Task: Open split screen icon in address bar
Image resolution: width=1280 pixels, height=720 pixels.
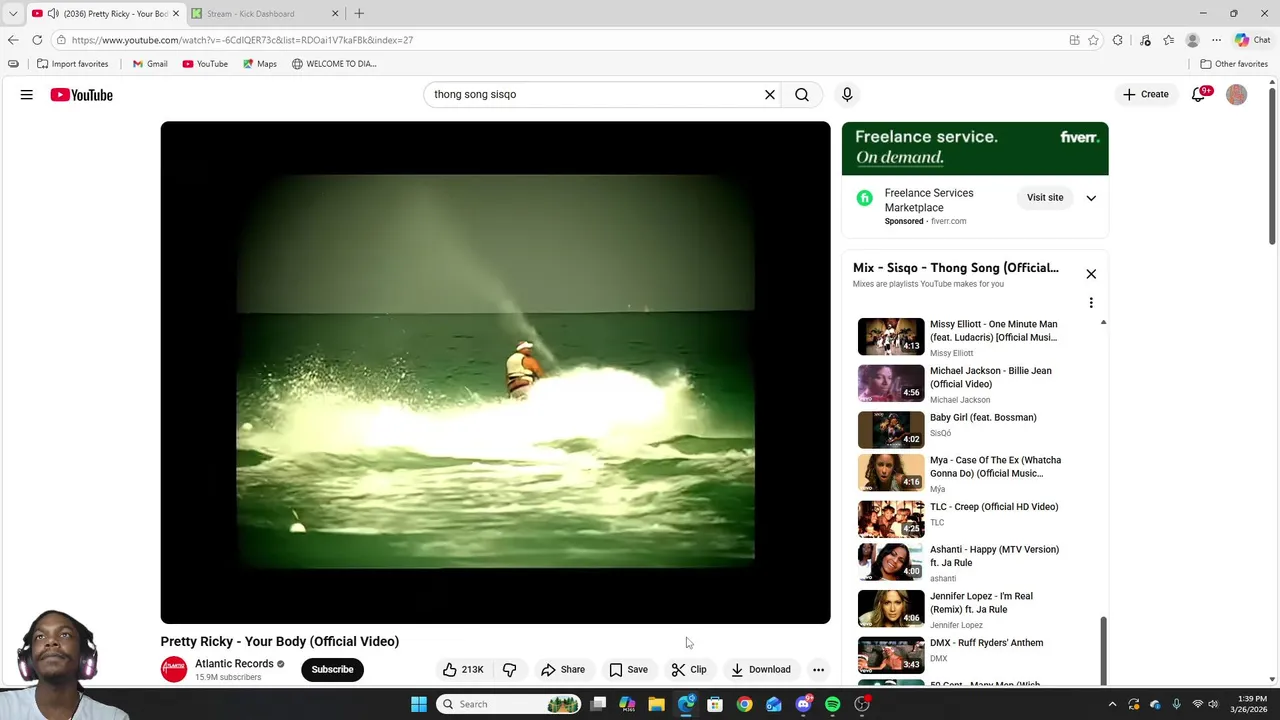Action: pos(1075,40)
